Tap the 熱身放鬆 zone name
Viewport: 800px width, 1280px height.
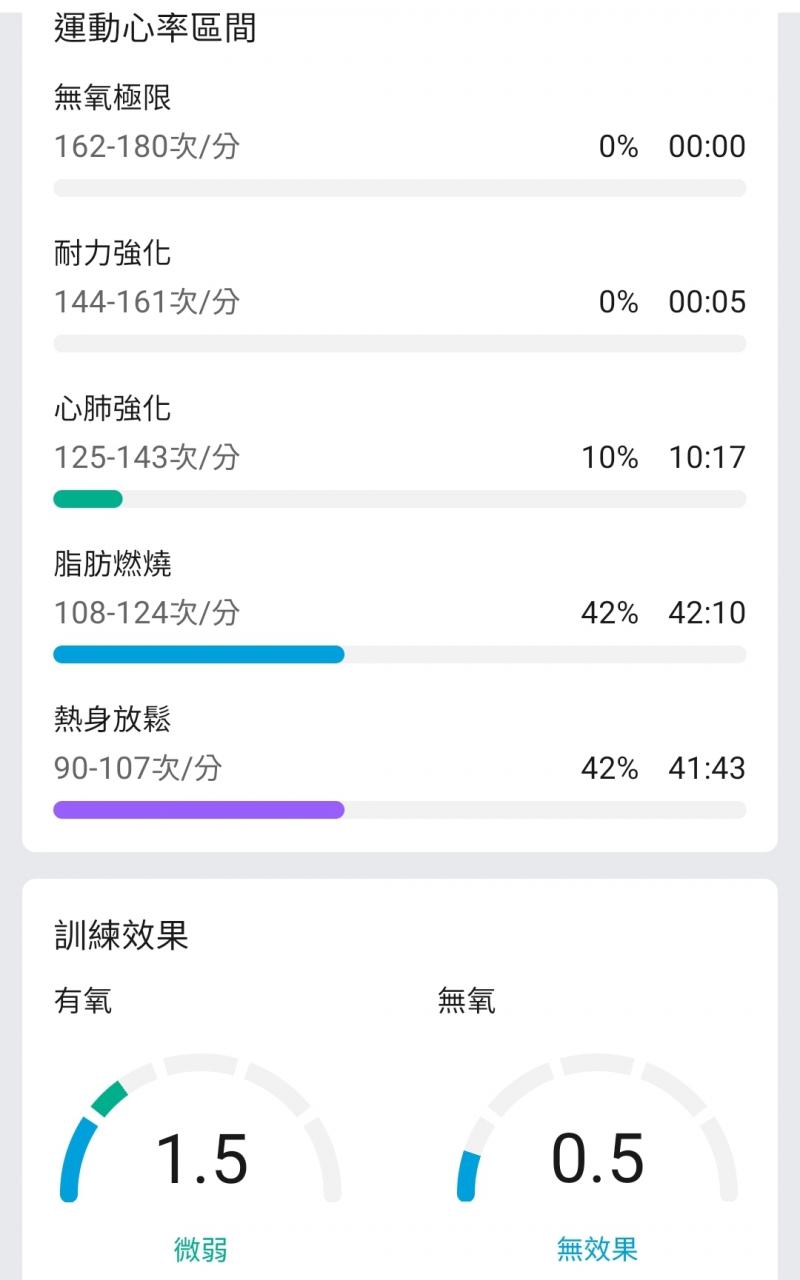tap(113, 720)
